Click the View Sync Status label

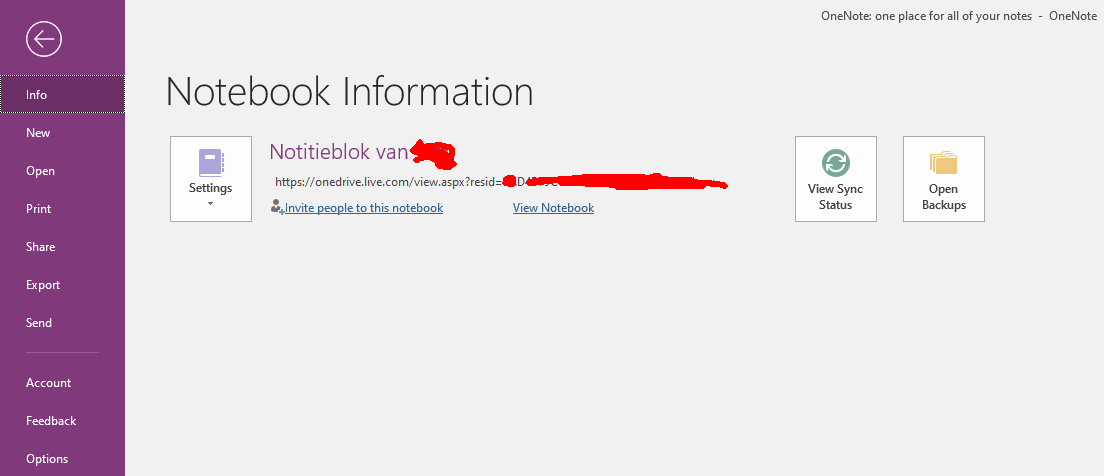click(x=835, y=197)
